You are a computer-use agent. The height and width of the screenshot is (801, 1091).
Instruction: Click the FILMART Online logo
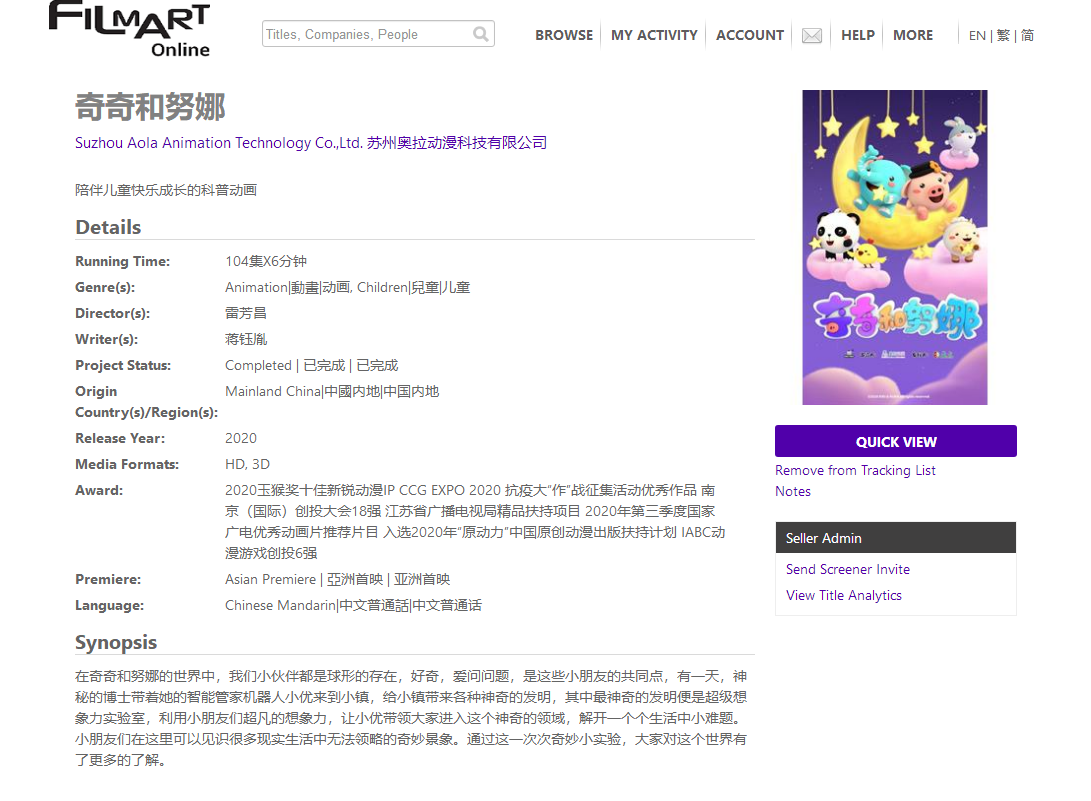pos(129,29)
